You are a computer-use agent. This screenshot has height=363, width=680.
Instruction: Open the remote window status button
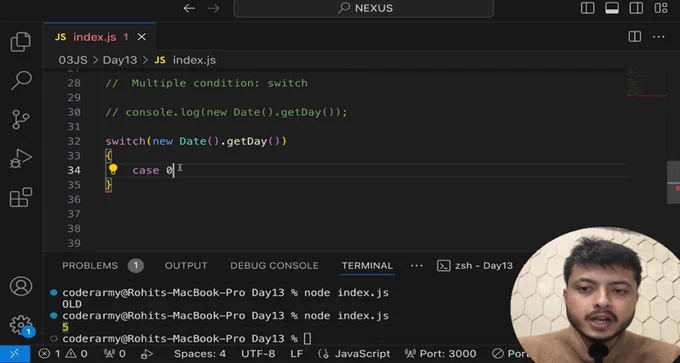click(15, 354)
